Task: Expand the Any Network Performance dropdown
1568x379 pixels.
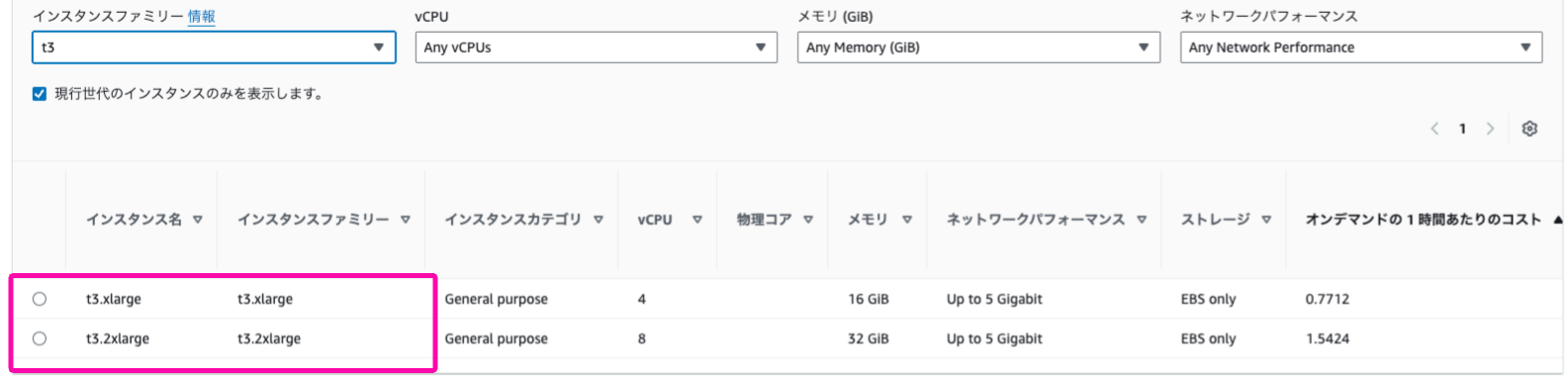Action: [x=1361, y=47]
